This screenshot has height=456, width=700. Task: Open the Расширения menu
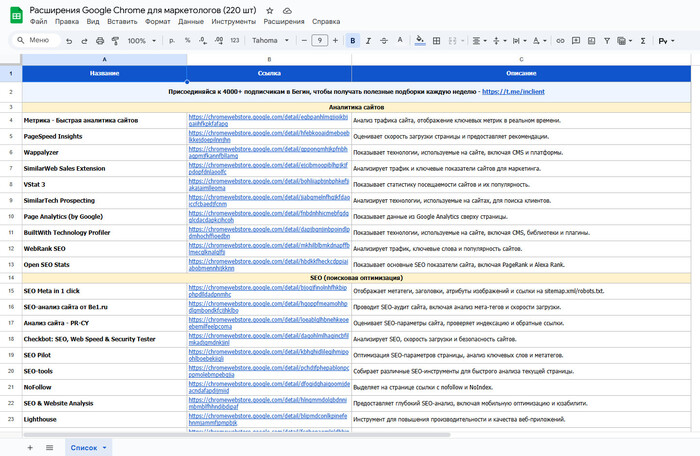[x=285, y=21]
